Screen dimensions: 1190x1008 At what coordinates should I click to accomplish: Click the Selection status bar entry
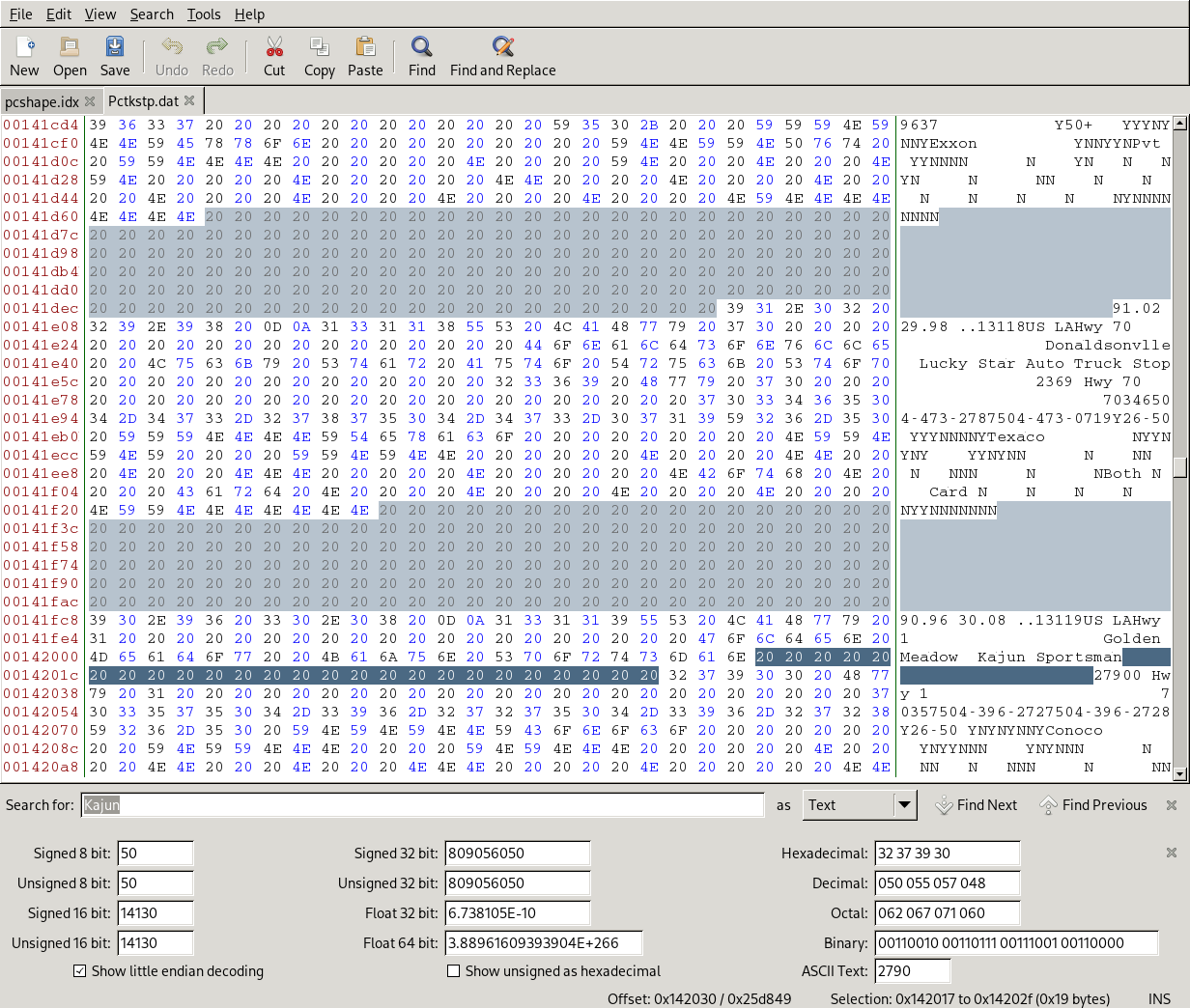(x=970, y=999)
